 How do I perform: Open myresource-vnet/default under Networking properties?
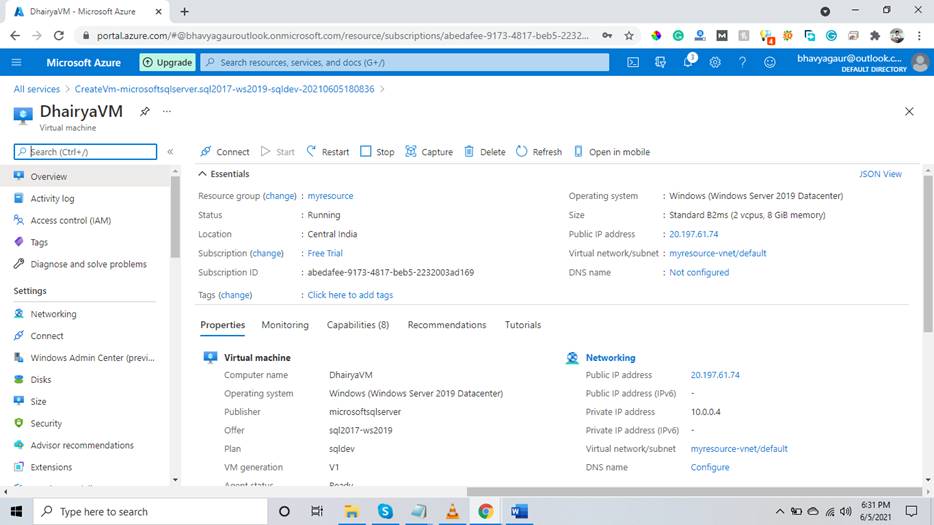pyautogui.click(x=739, y=449)
